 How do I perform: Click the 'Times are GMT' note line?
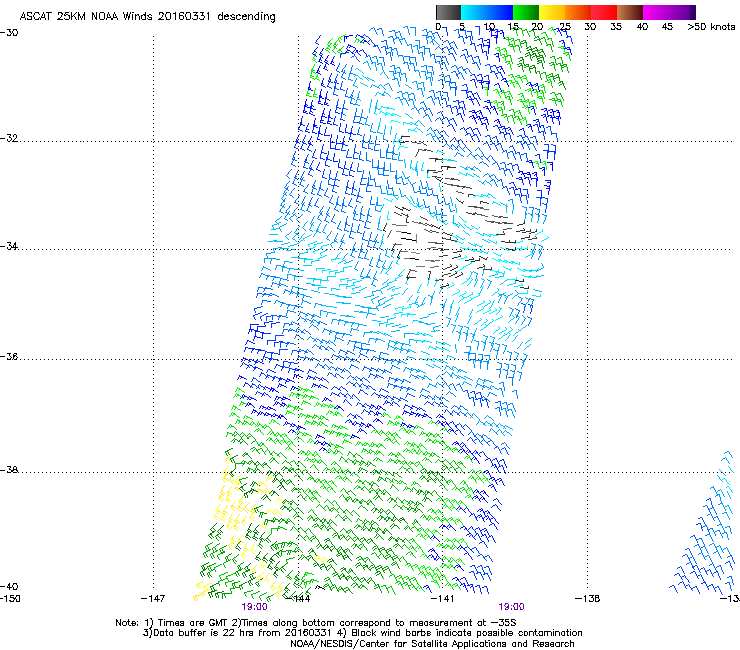point(316,623)
